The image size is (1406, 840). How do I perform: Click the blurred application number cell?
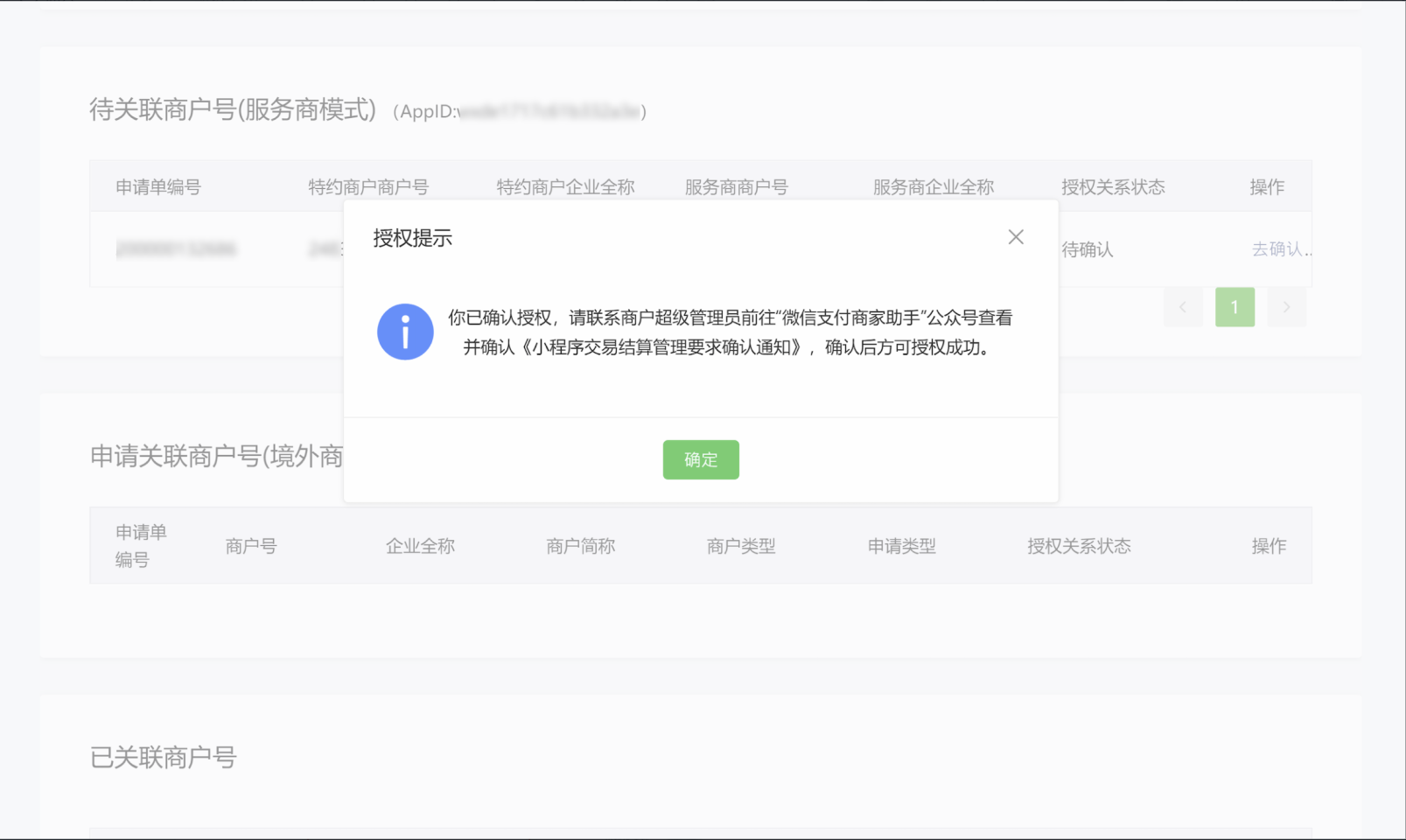(177, 249)
